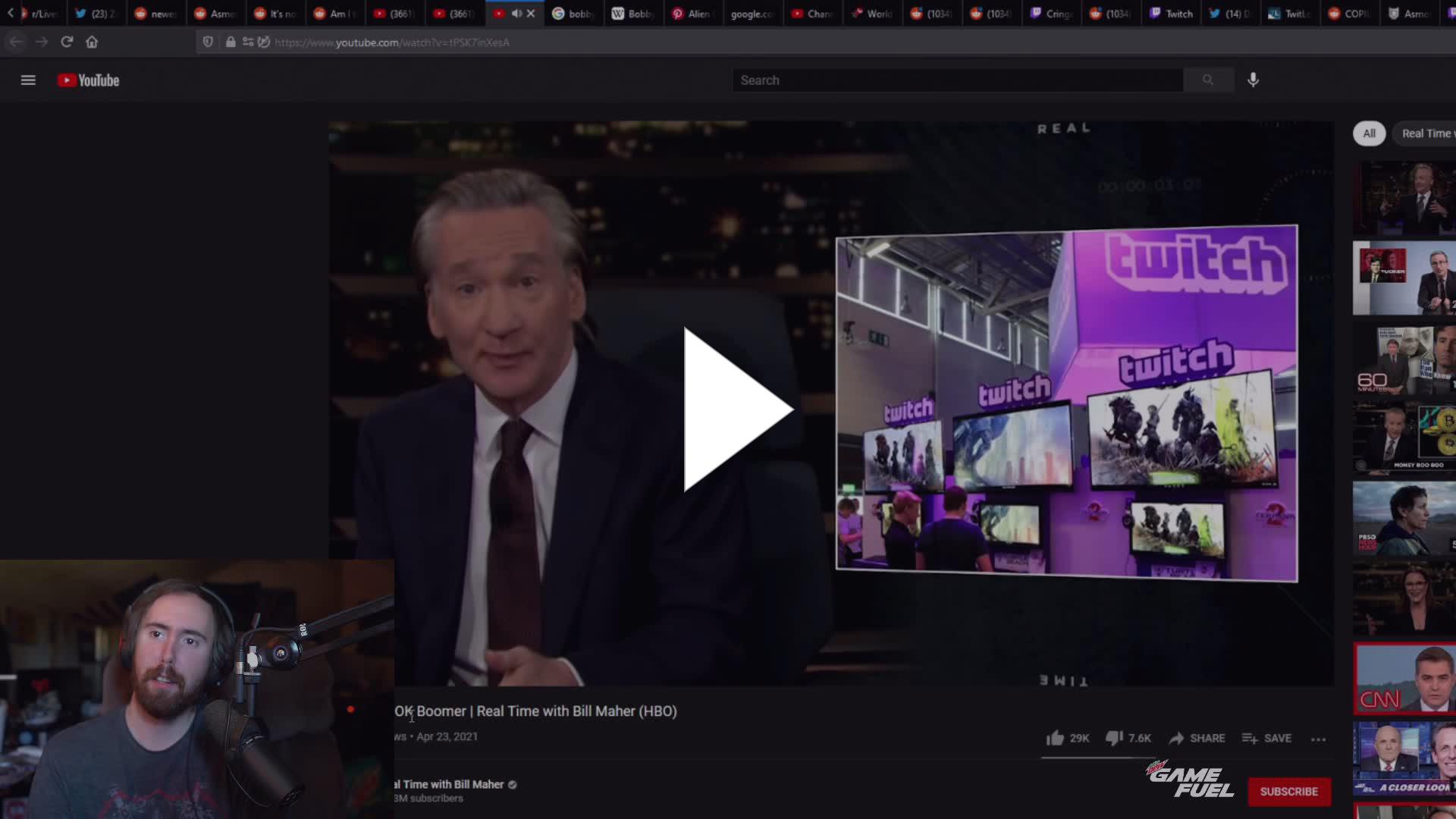Switch to the Twitter (23) tab
The height and width of the screenshot is (819, 1456).
[x=96, y=14]
